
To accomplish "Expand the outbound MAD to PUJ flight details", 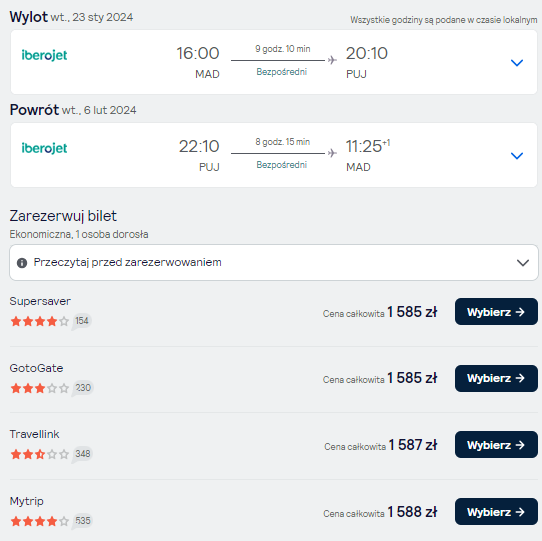I will click(x=516, y=63).
